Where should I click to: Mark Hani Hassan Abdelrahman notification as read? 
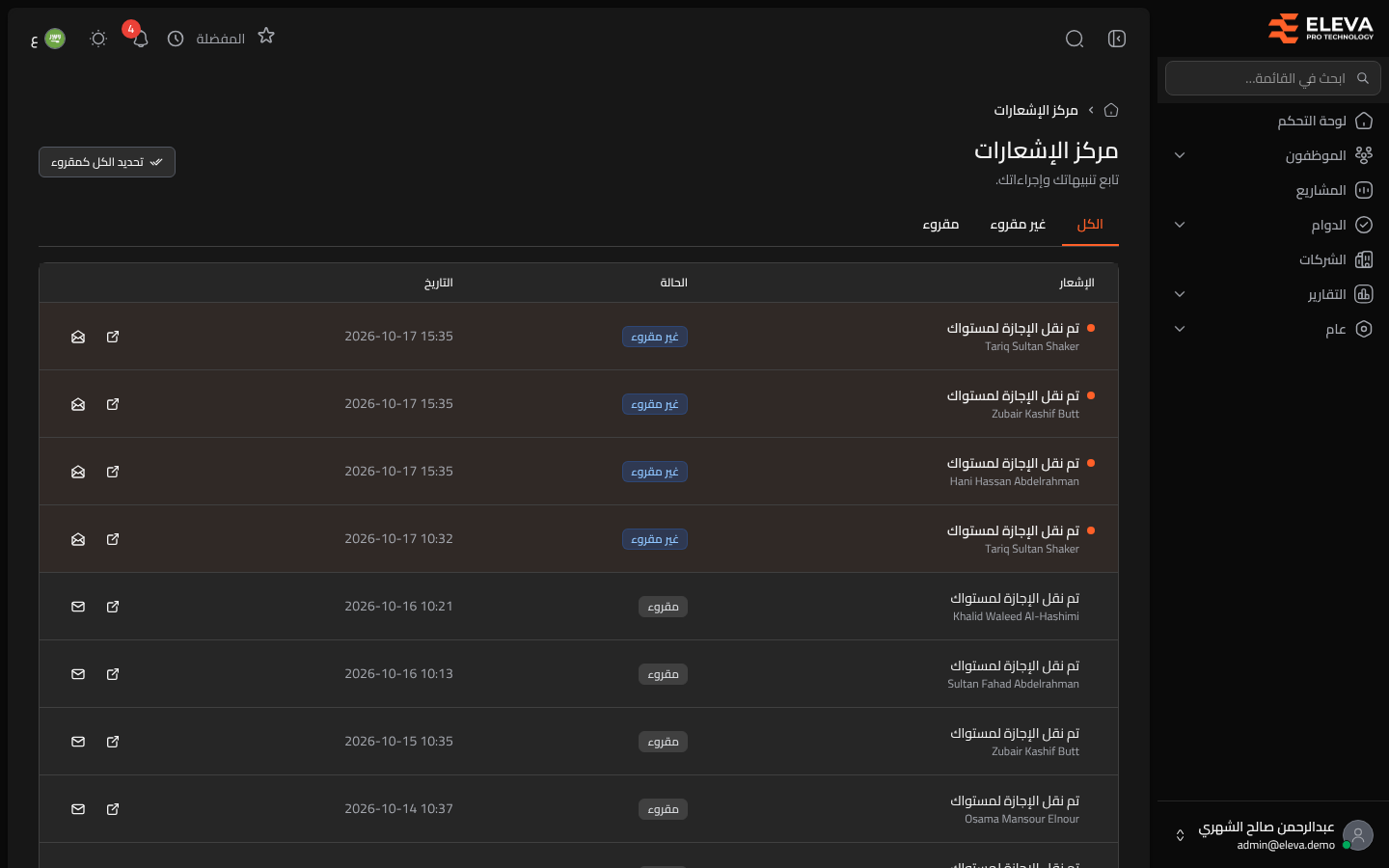78,472
